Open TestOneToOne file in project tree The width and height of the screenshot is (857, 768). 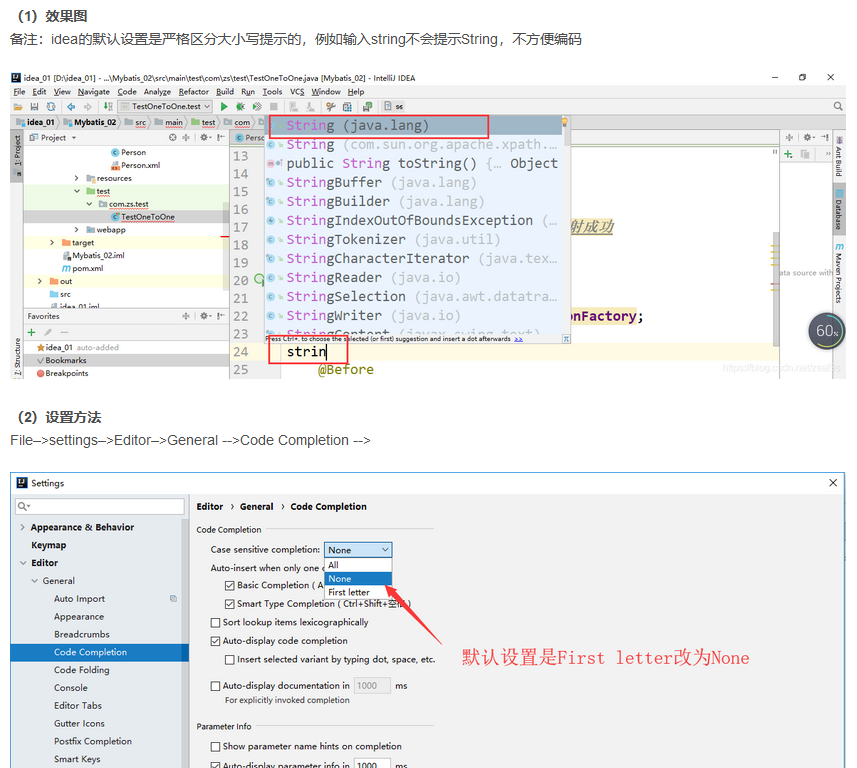[x=148, y=217]
